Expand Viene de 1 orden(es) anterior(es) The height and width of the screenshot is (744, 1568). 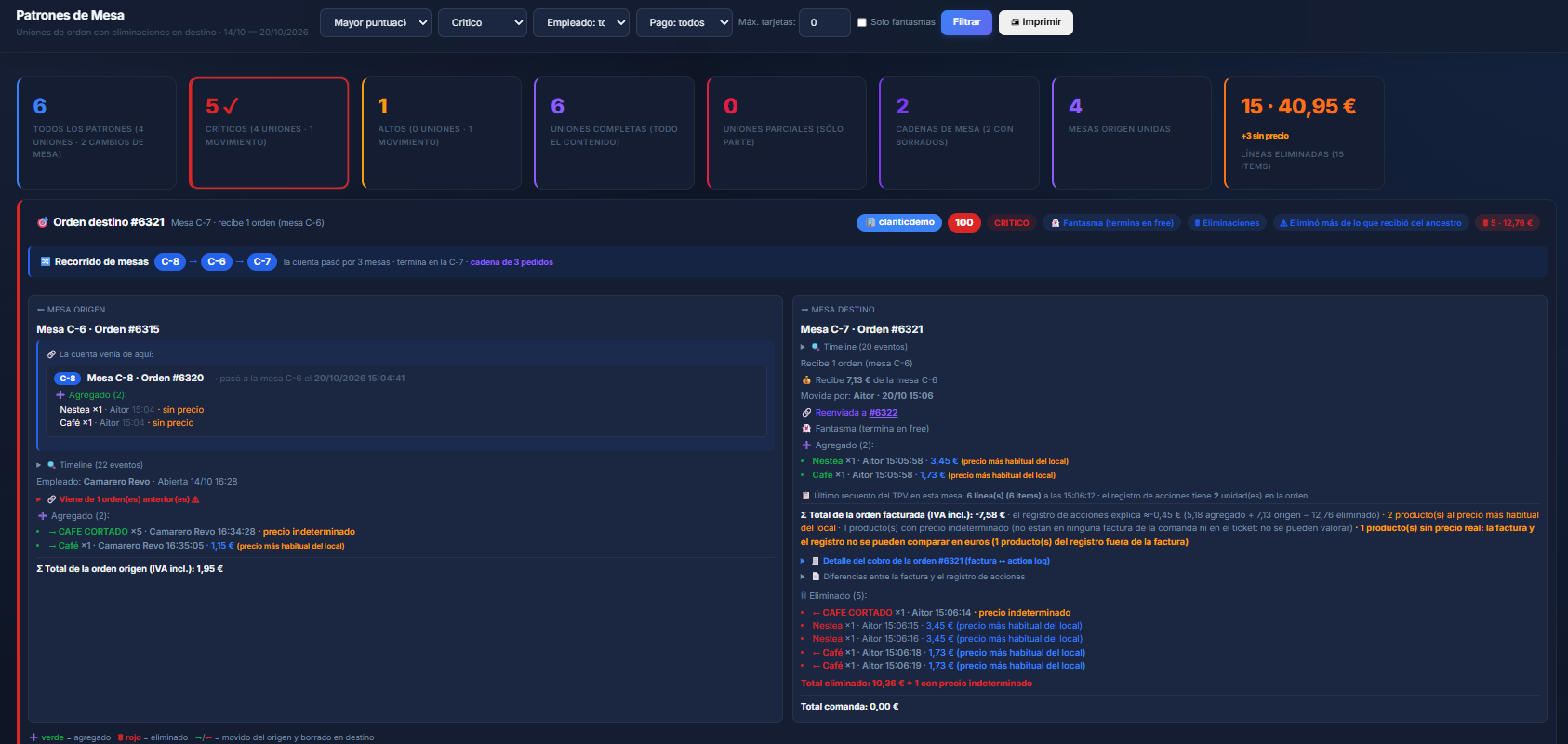click(x=118, y=499)
